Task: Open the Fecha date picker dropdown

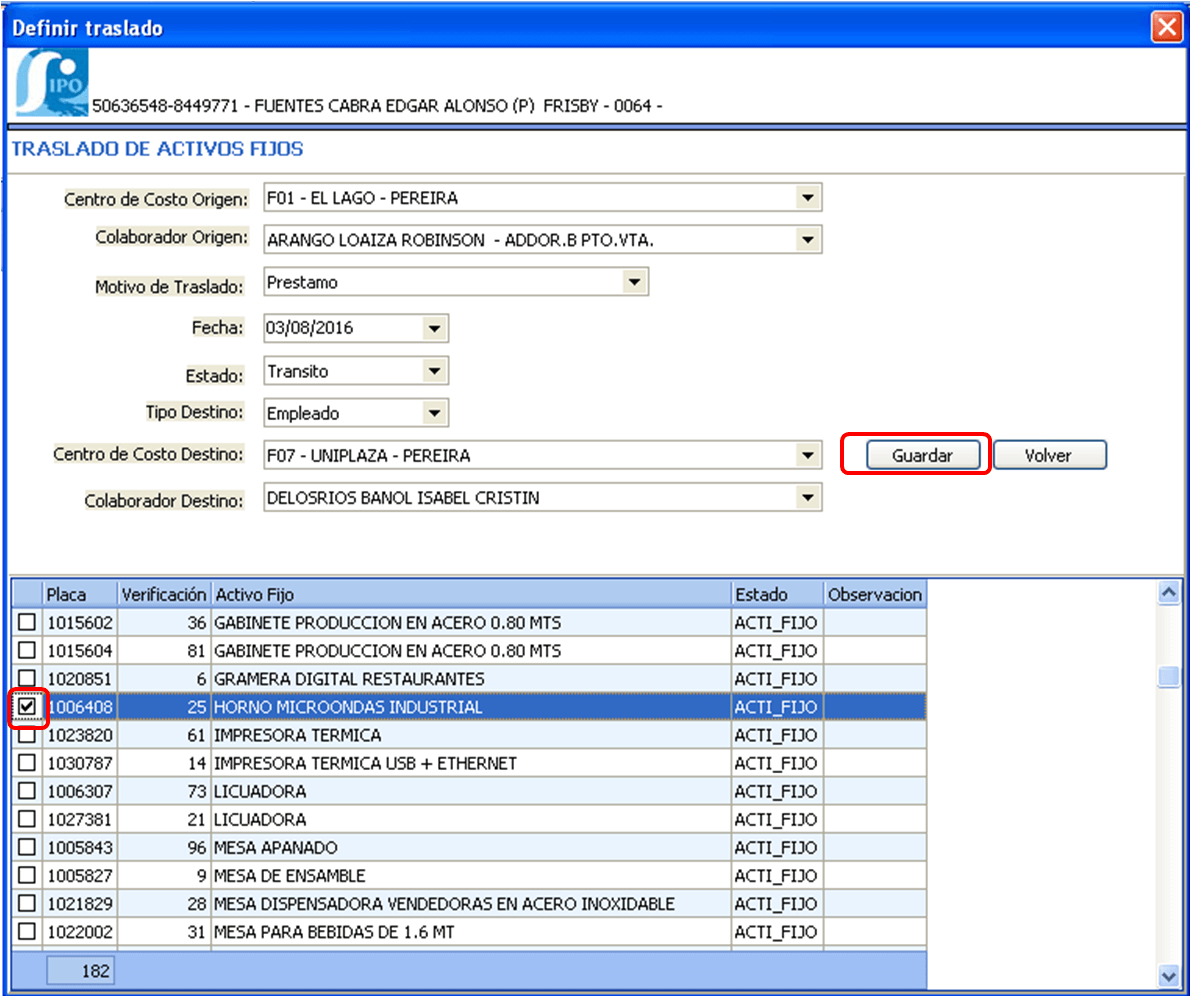Action: 434,329
